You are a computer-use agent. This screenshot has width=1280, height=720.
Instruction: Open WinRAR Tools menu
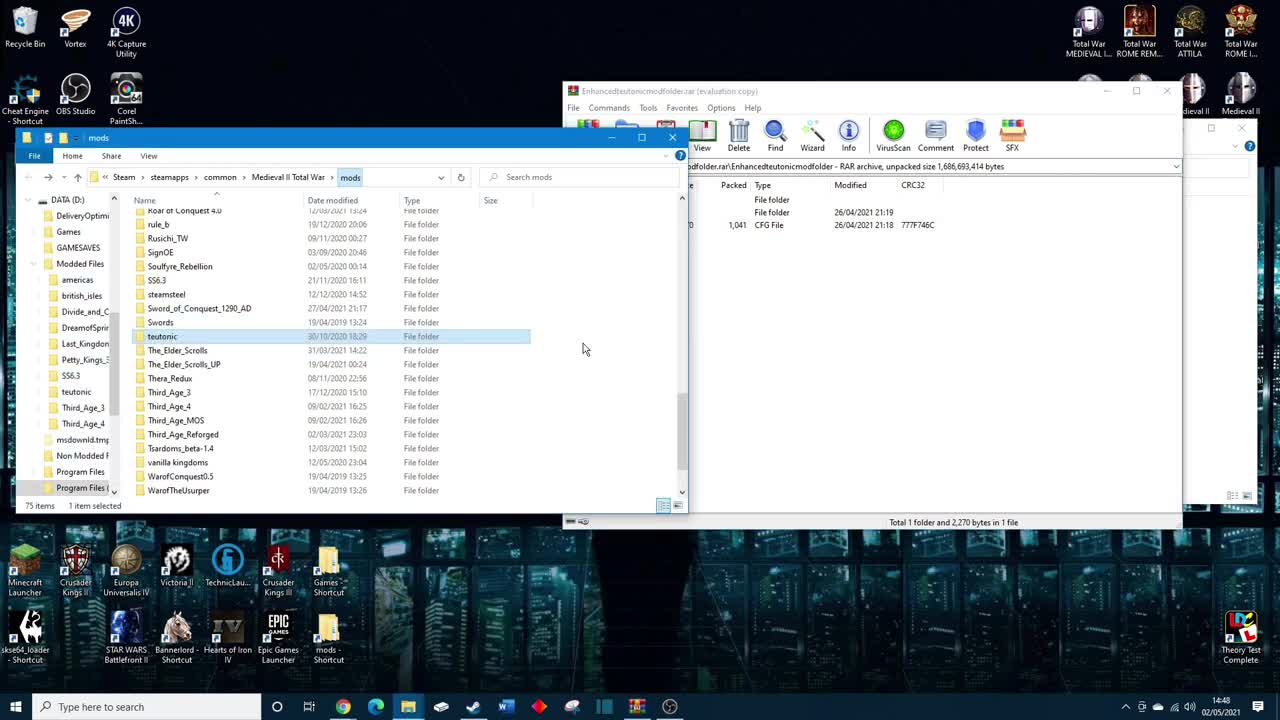[x=648, y=108]
